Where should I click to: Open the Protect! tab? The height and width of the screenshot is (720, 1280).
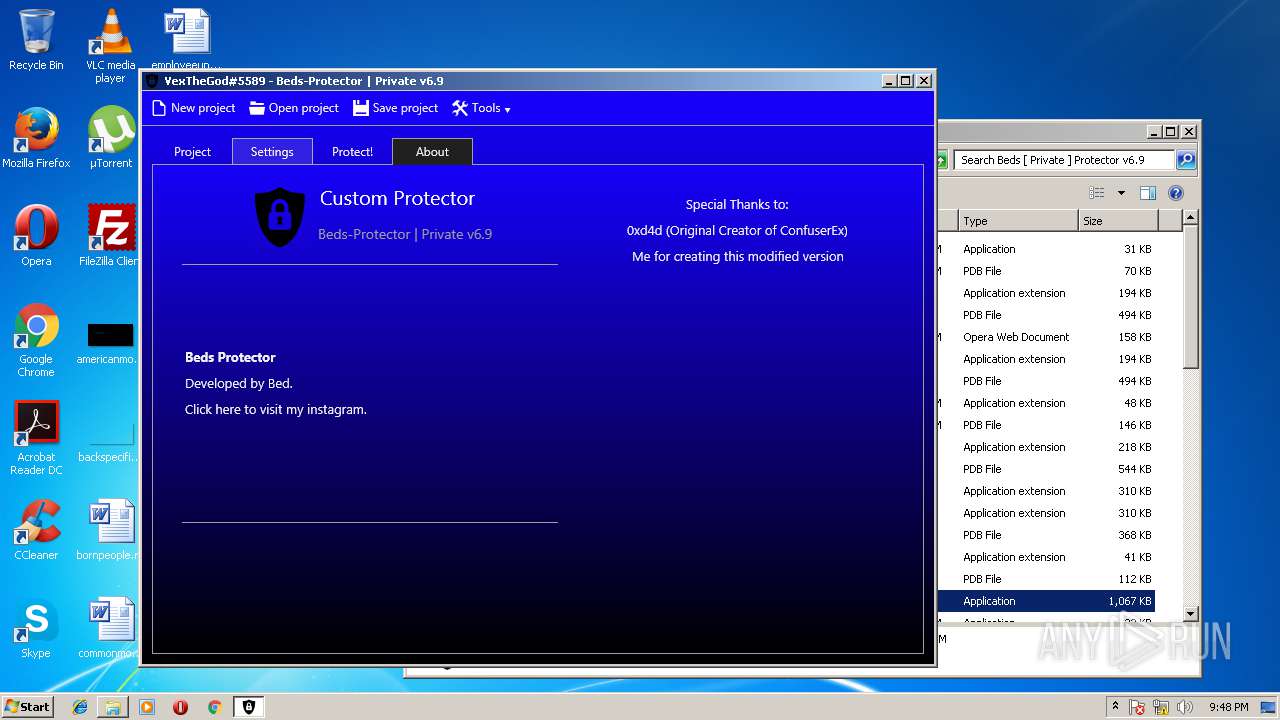[x=352, y=152]
